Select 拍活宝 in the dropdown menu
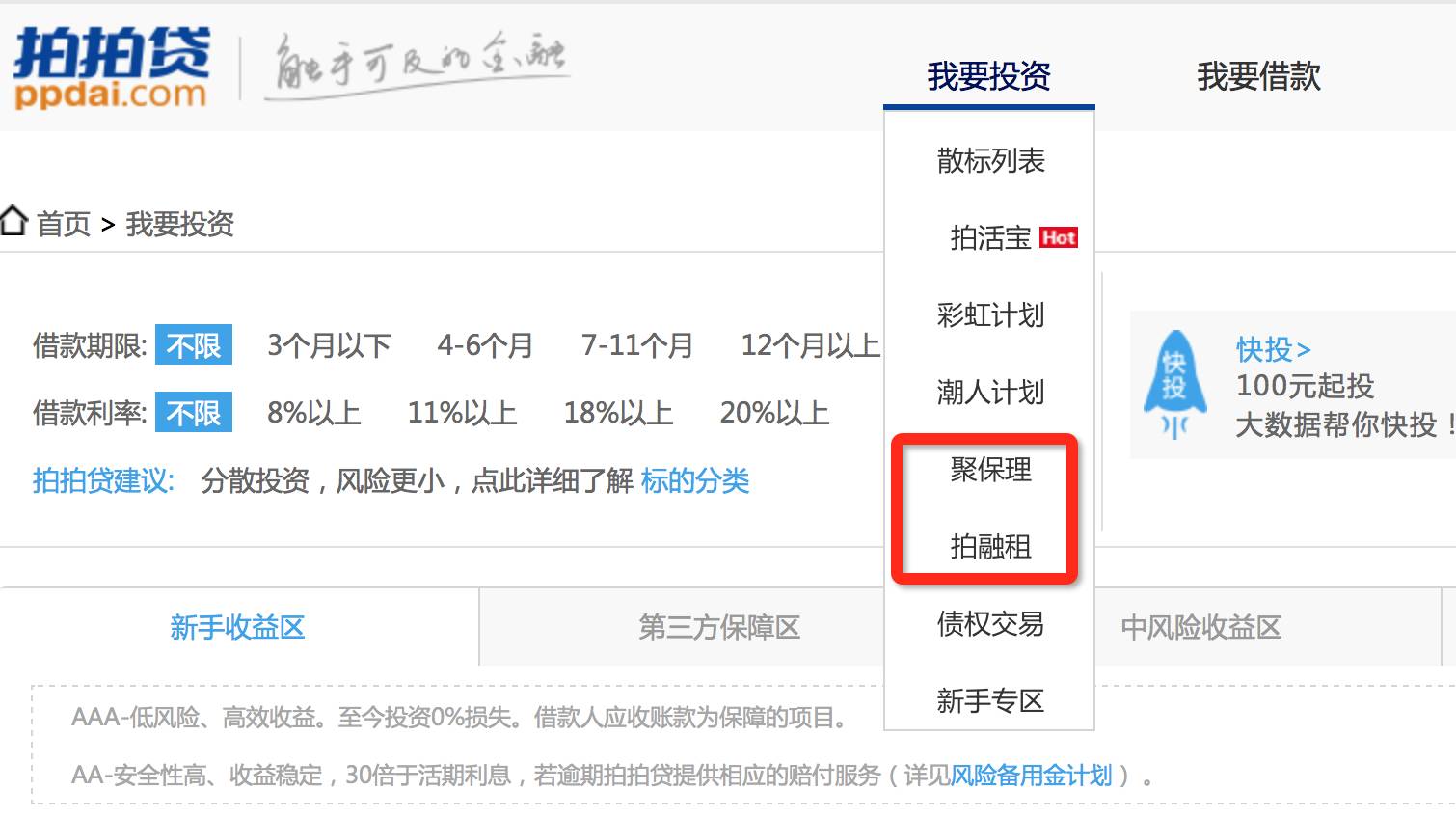The width and height of the screenshot is (1456, 818). (x=990, y=237)
